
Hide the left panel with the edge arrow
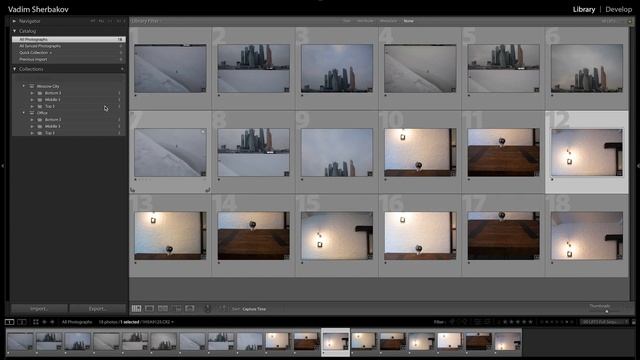click(x=2, y=166)
